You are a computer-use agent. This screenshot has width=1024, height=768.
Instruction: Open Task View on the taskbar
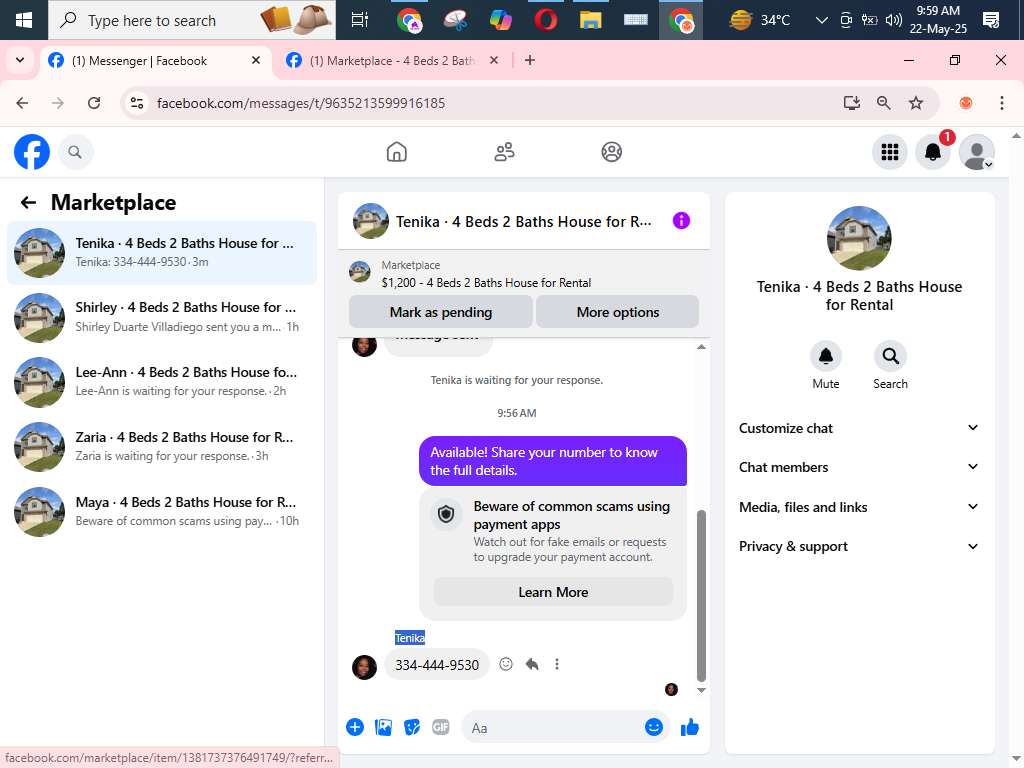tap(359, 20)
